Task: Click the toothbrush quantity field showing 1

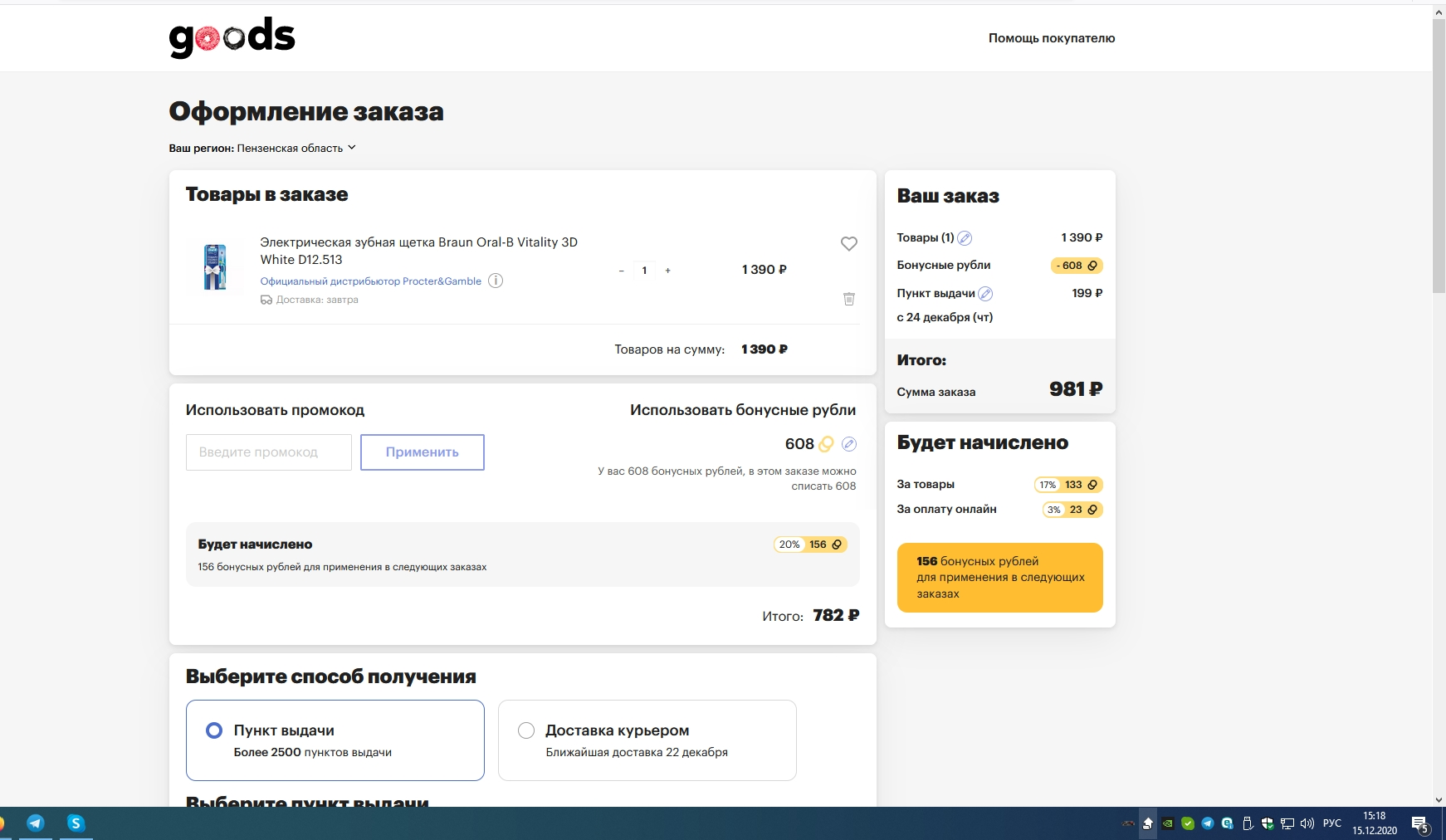Action: click(644, 271)
